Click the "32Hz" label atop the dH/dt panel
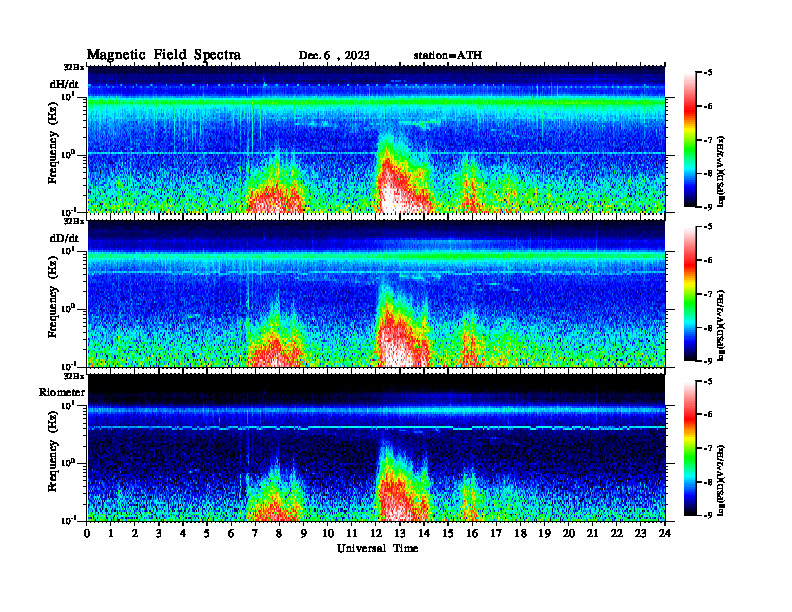Image resolution: width=792 pixels, height=612 pixels. (74, 67)
